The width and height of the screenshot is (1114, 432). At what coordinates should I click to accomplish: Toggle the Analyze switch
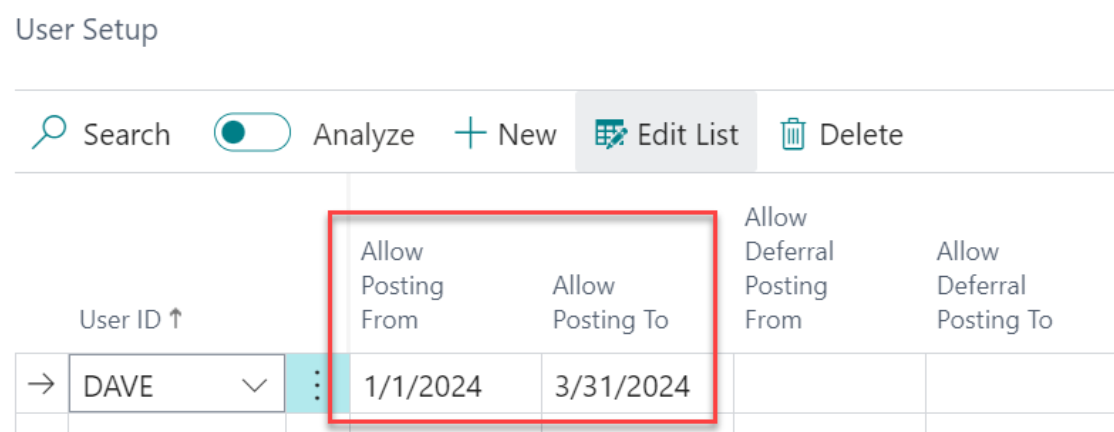tap(252, 133)
